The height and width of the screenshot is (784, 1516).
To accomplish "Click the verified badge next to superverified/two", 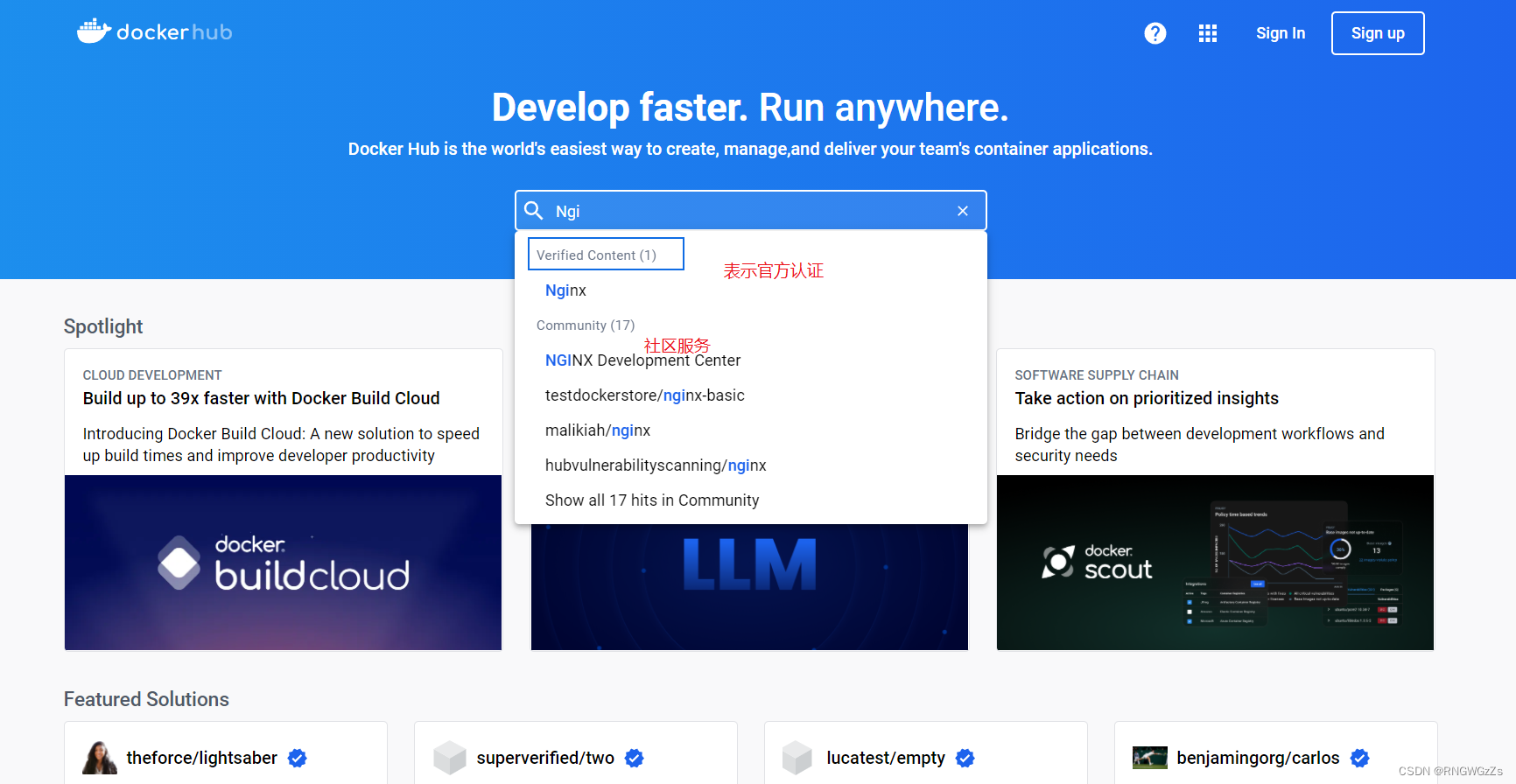I will 635,758.
